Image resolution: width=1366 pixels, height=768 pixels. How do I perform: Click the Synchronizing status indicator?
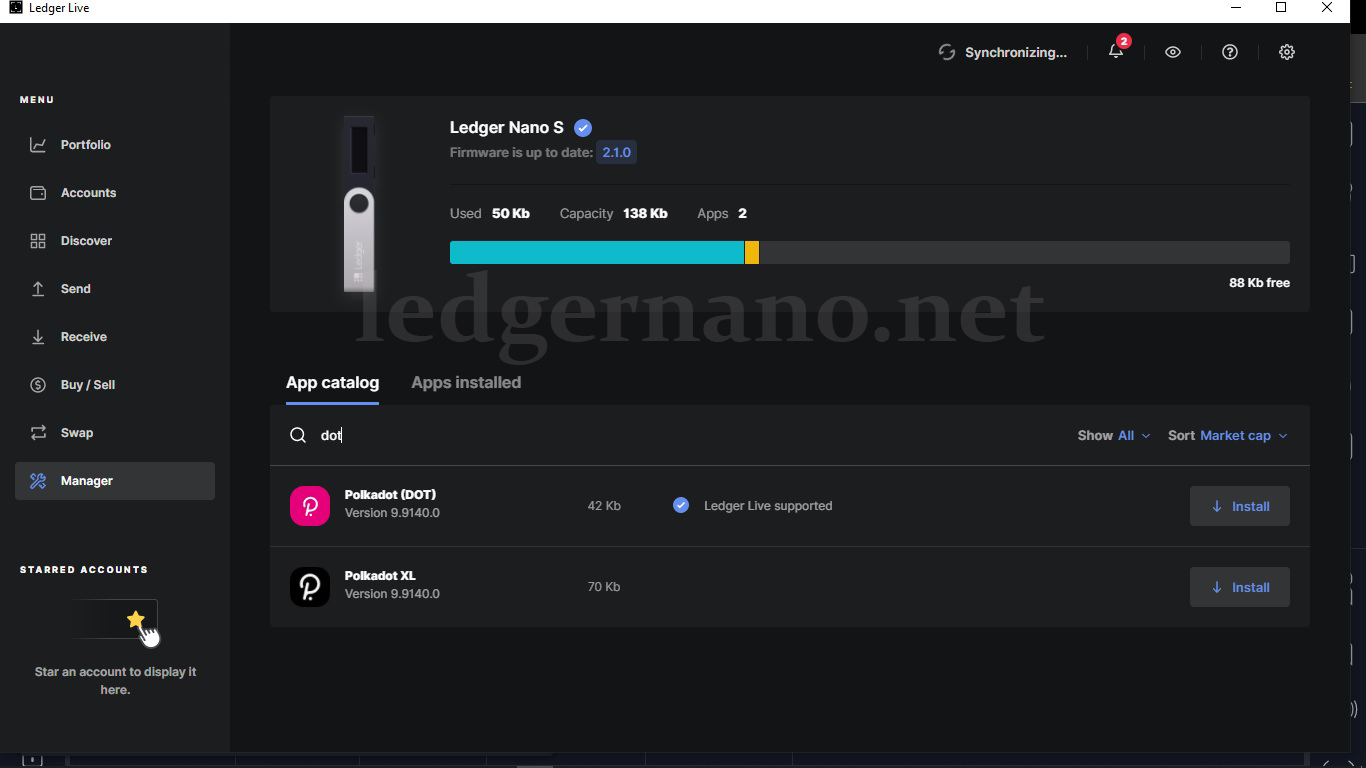1003,52
